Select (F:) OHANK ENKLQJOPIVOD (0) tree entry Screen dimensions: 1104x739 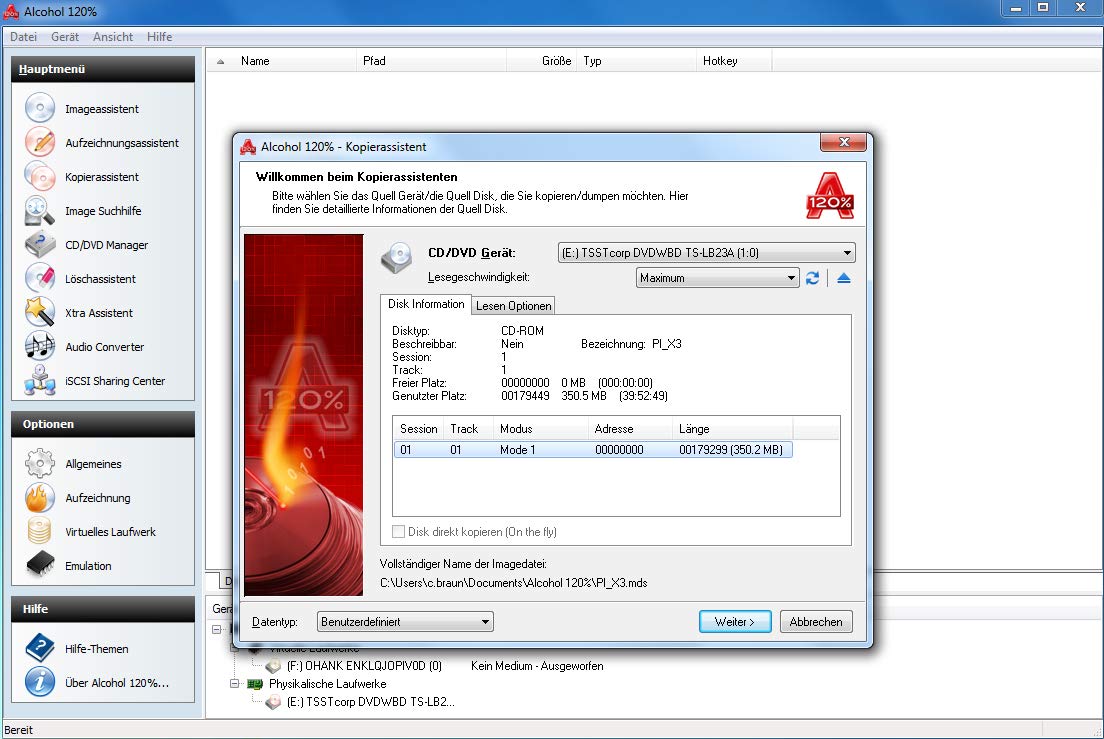(364, 666)
